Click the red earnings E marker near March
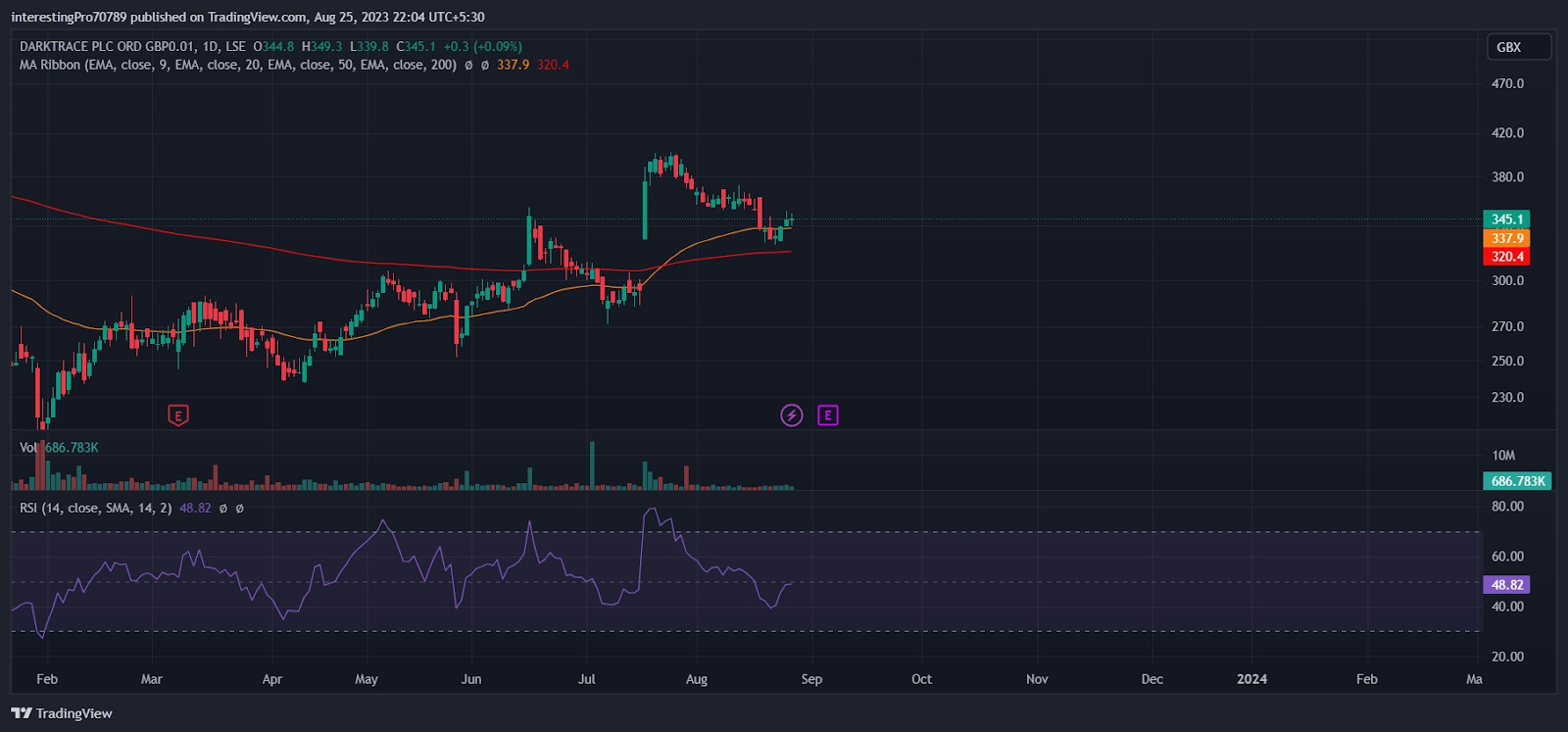Image resolution: width=1568 pixels, height=732 pixels. pyautogui.click(x=177, y=415)
